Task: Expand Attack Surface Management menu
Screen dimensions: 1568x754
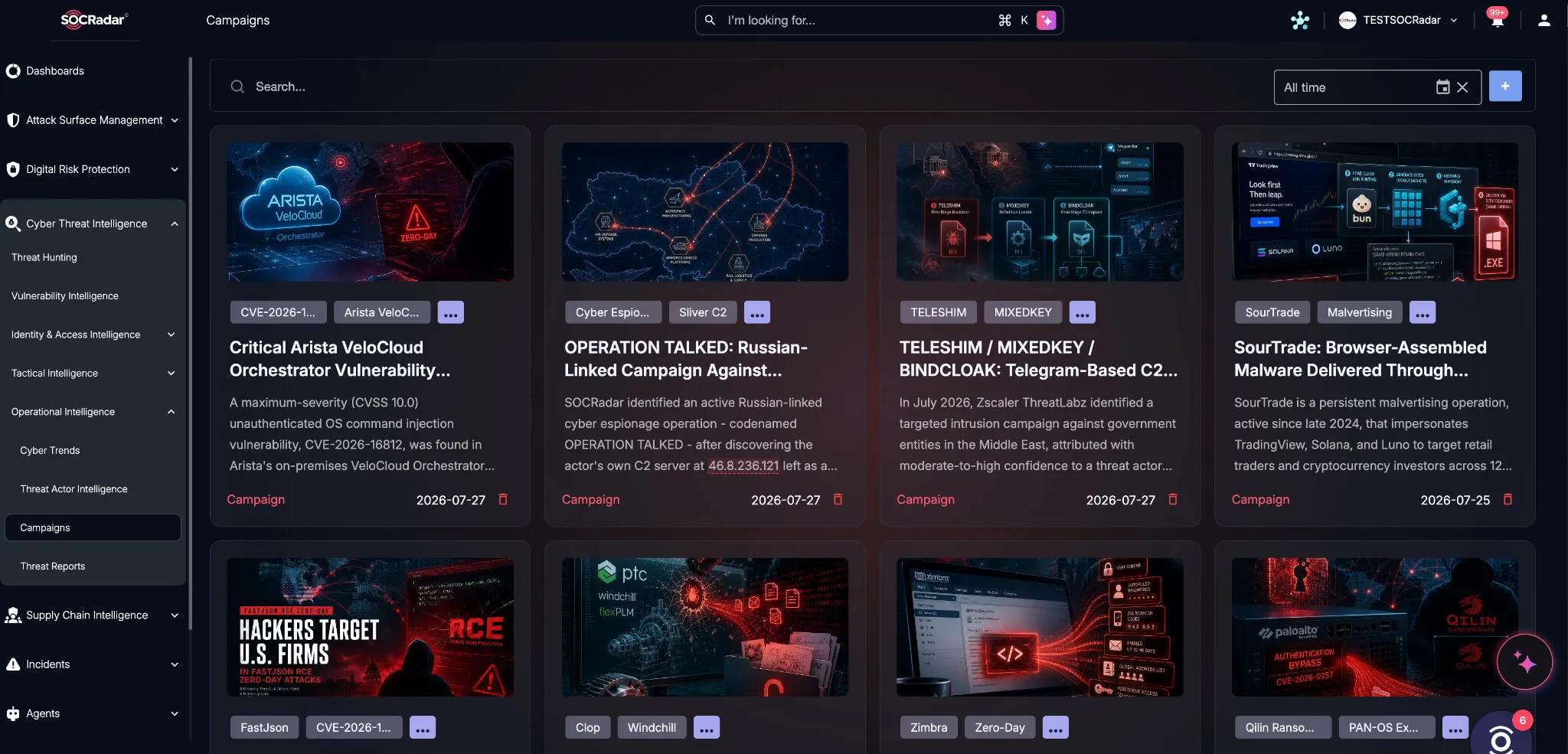Action: (175, 120)
